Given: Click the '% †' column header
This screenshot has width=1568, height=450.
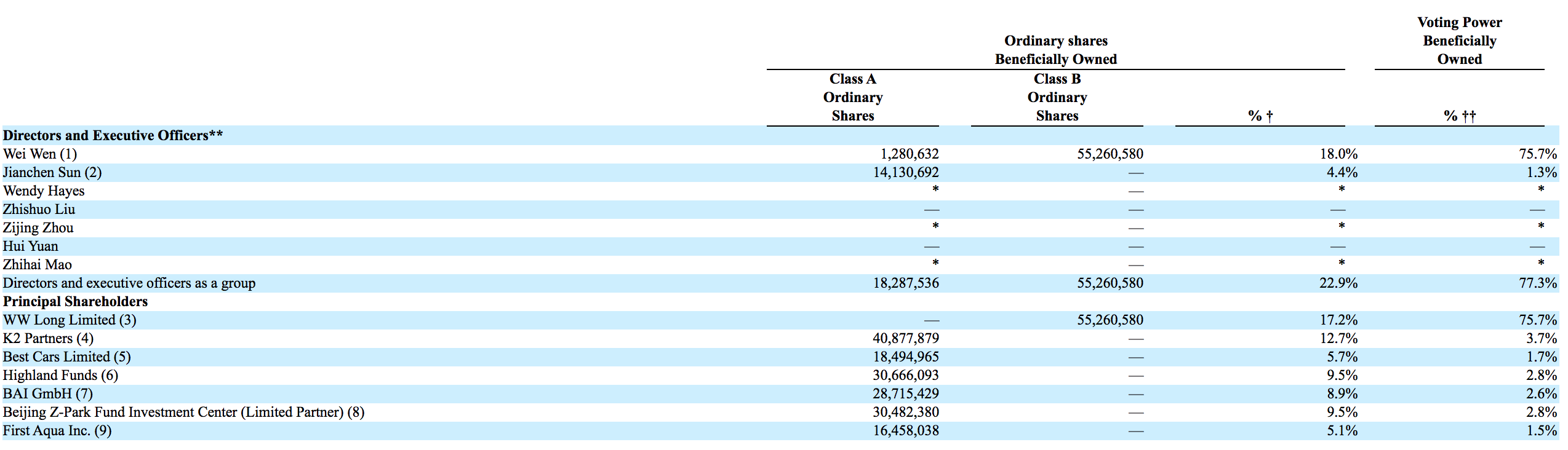Looking at the screenshot, I should click(x=1260, y=116).
